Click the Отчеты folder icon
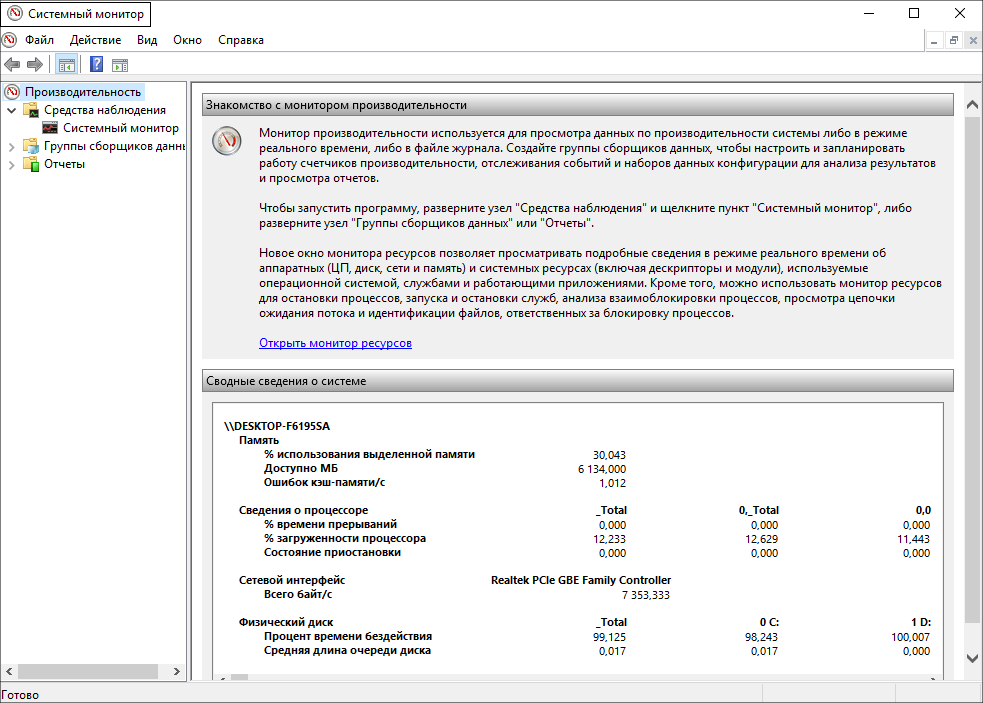 tap(32, 164)
